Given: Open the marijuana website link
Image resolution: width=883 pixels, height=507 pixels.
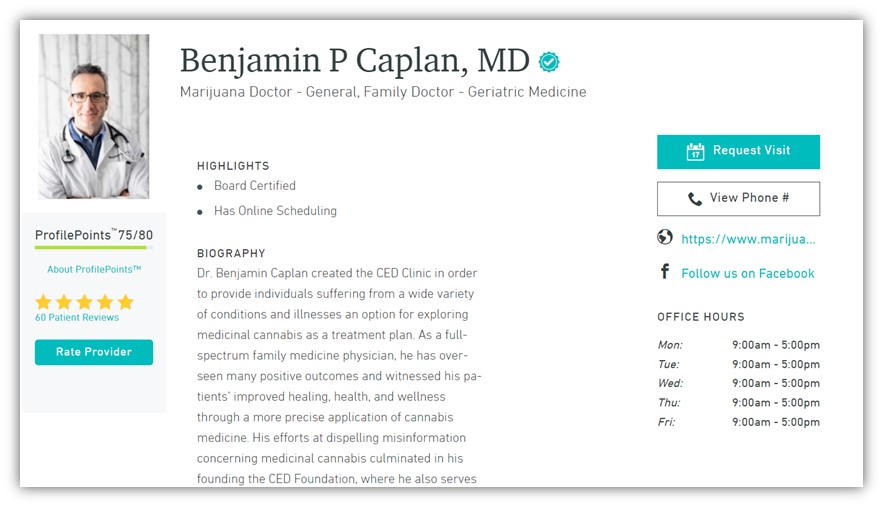Looking at the screenshot, I should pos(748,240).
